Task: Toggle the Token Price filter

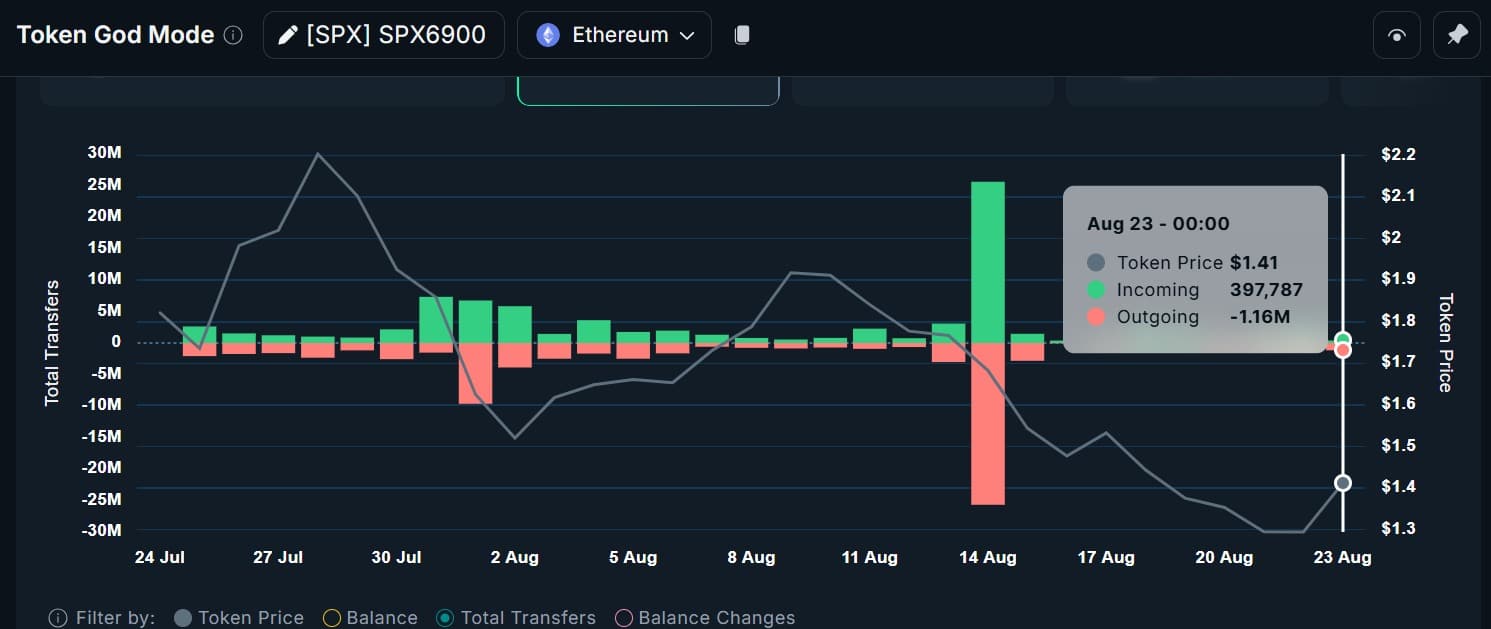Action: pyautogui.click(x=183, y=618)
